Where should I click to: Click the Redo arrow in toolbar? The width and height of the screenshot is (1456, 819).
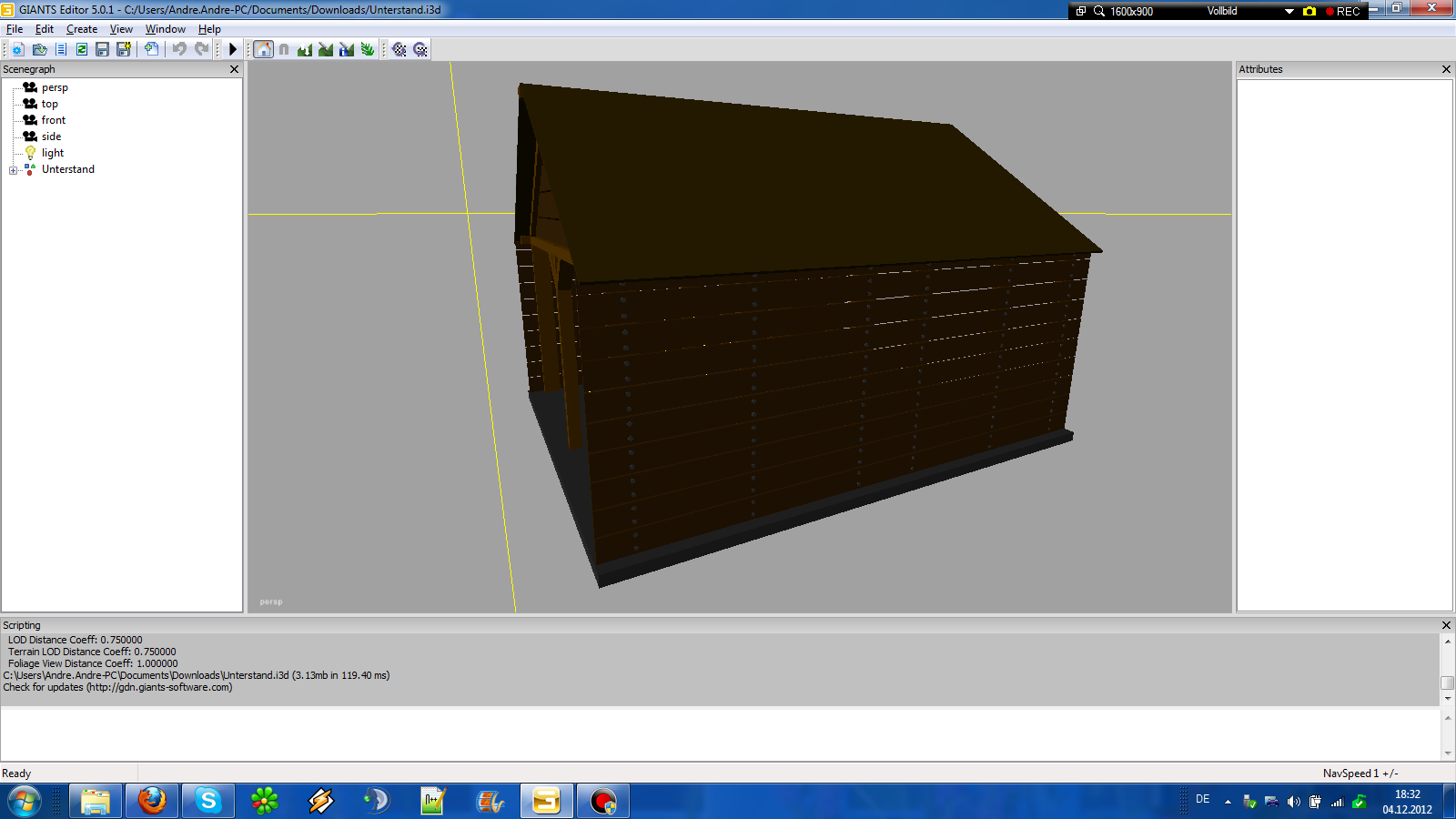(x=201, y=49)
